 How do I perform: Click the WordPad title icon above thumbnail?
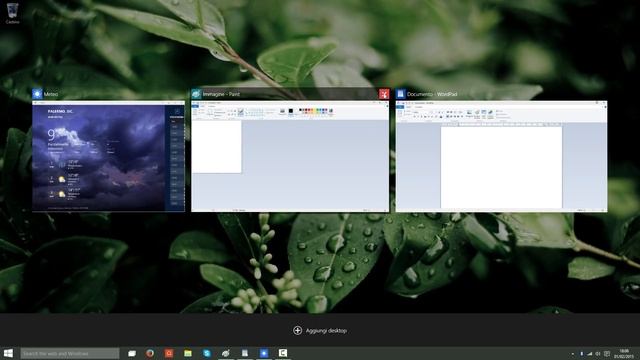click(401, 94)
